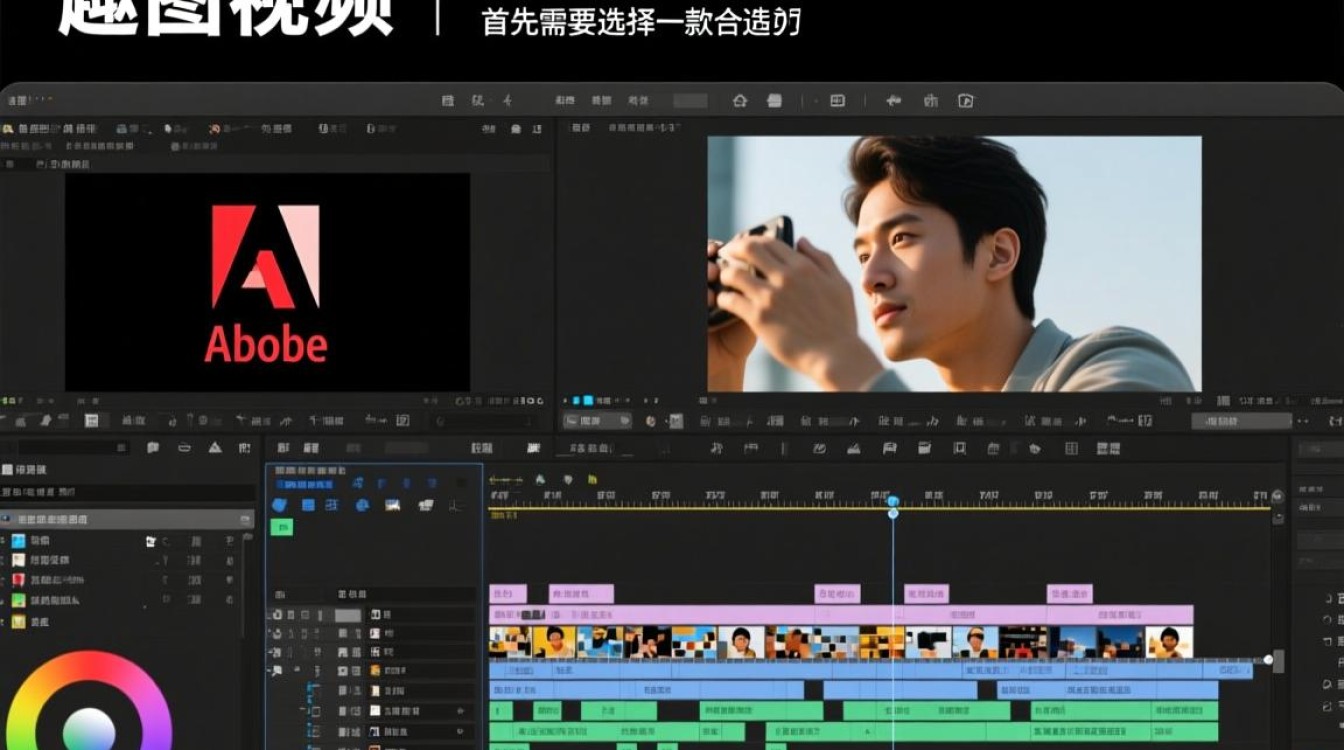Click the yellow marker icon above the timeline ruler
The width and height of the screenshot is (1344, 750).
[593, 480]
